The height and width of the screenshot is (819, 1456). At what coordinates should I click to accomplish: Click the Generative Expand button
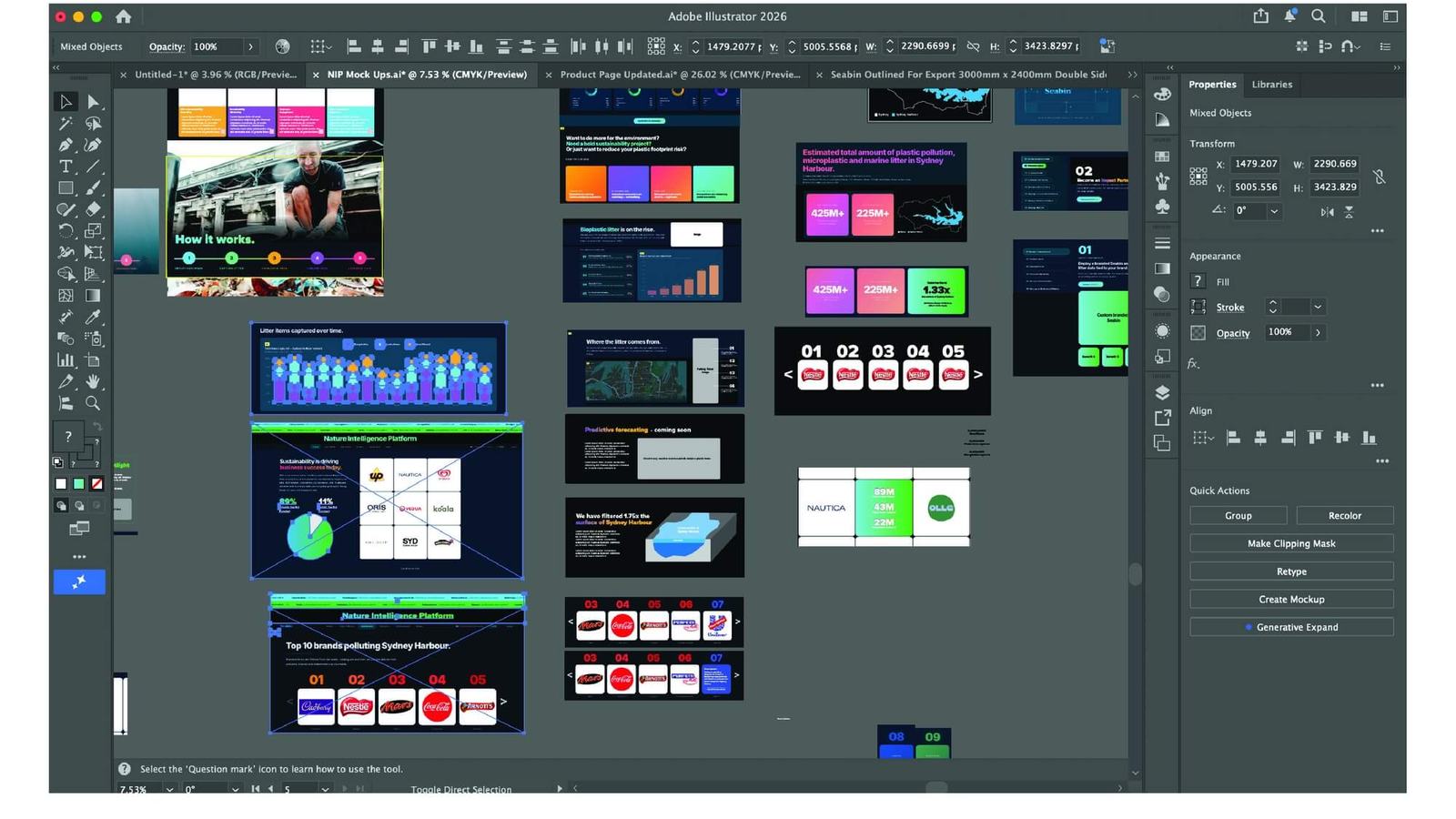1291,628
